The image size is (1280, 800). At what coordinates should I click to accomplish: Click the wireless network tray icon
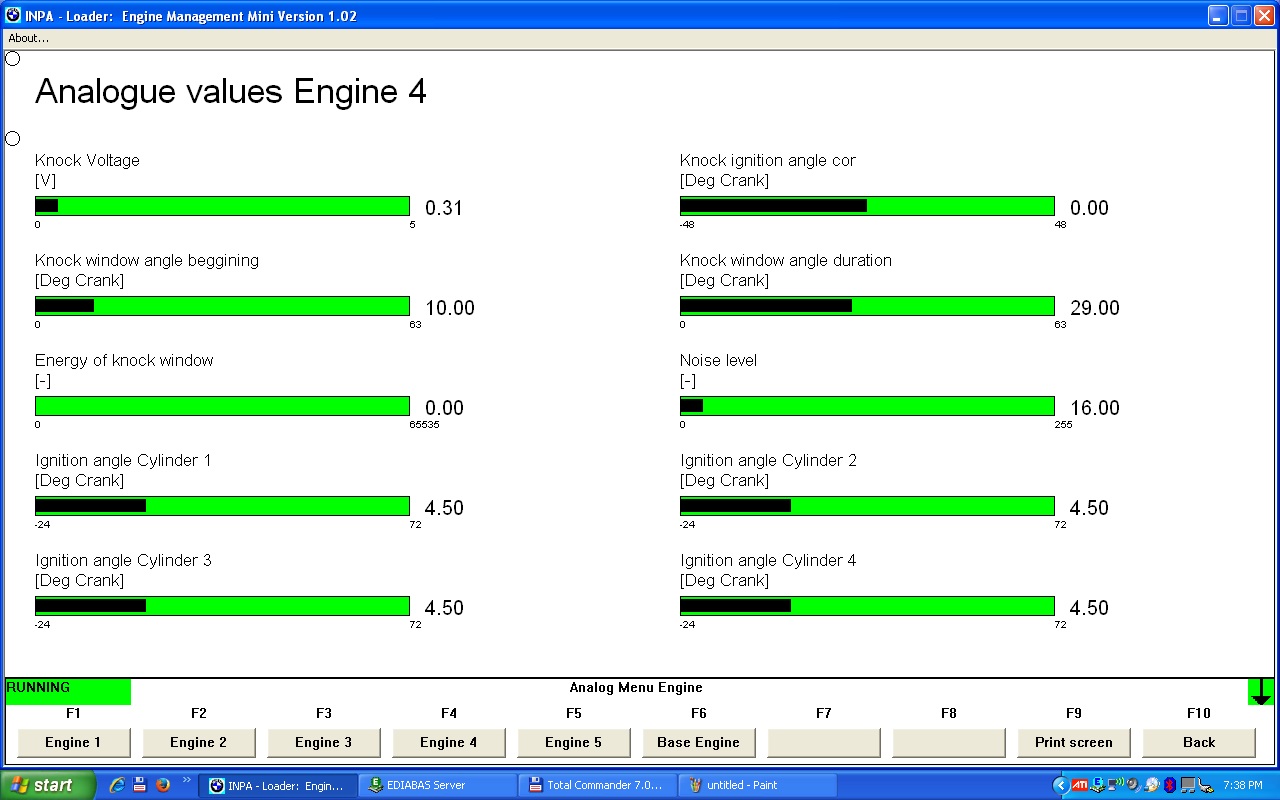(x=1115, y=785)
